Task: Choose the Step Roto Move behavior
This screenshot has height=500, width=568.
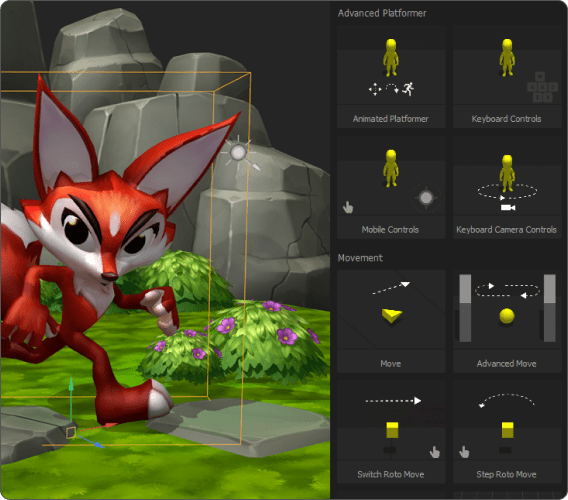Action: point(507,432)
